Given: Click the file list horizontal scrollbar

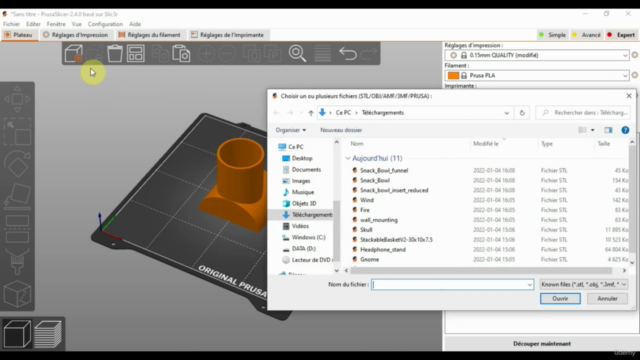Looking at the screenshot, I should (x=481, y=271).
